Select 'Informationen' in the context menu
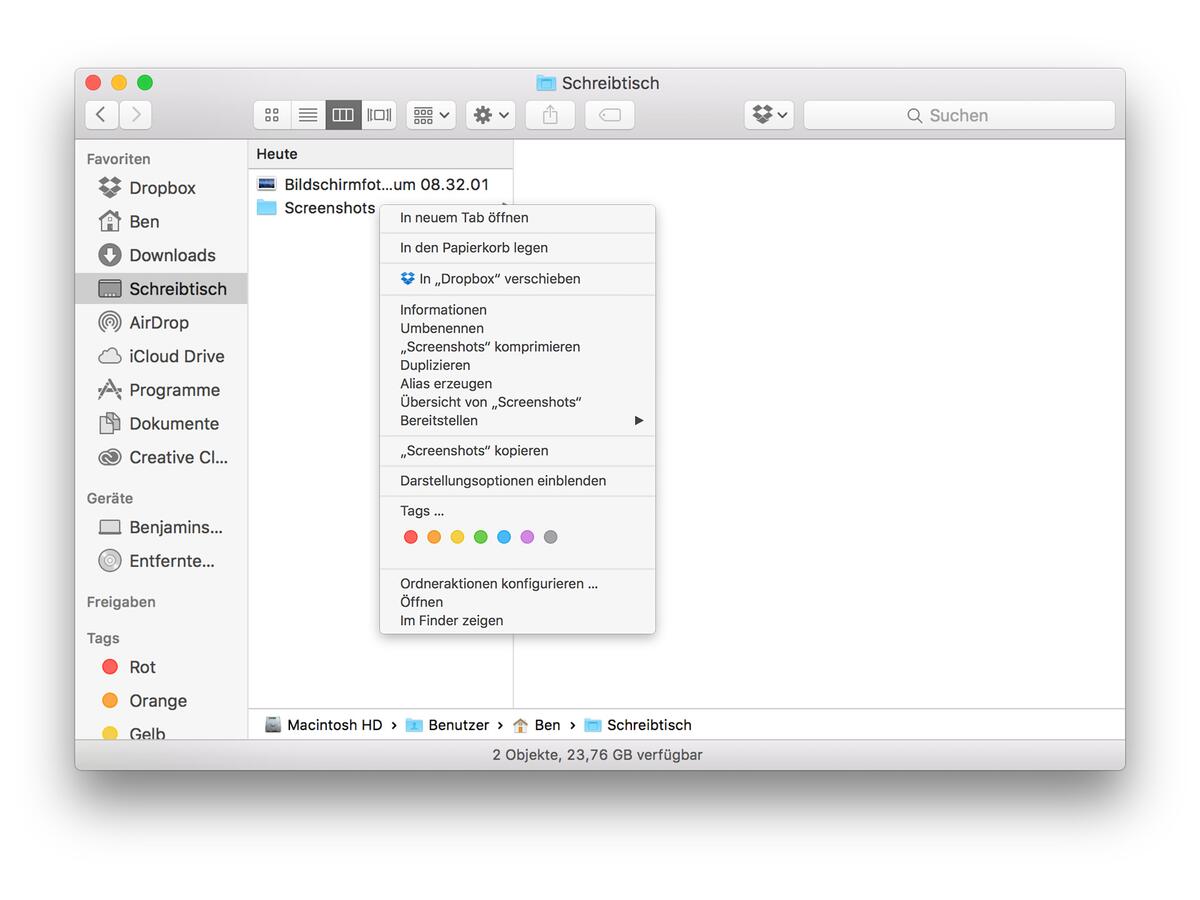The width and height of the screenshot is (1200, 900). [x=441, y=309]
